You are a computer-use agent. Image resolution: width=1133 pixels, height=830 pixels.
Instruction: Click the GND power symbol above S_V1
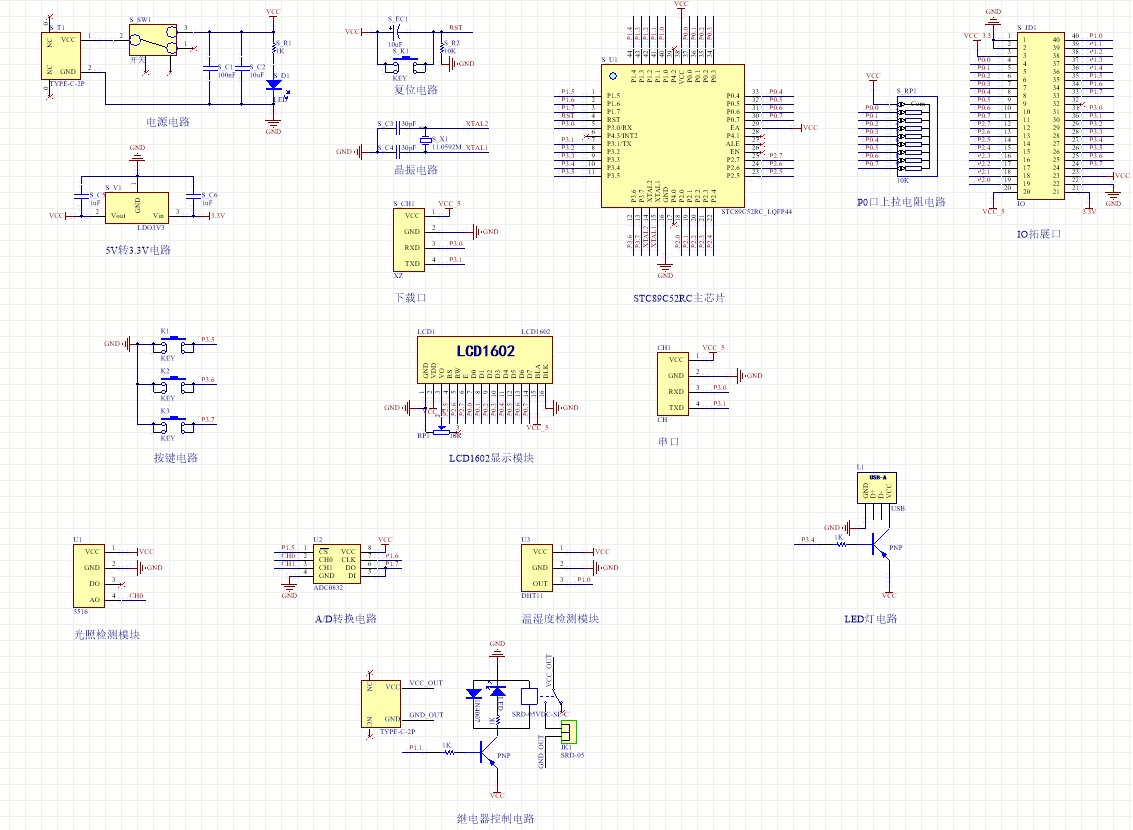[x=137, y=153]
